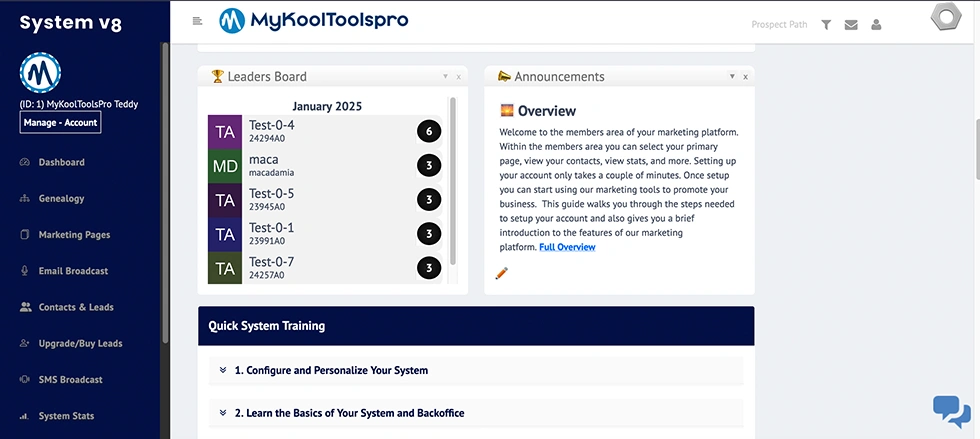The width and height of the screenshot is (980, 439).
Task: Close the Announcements panel
Action: click(745, 77)
